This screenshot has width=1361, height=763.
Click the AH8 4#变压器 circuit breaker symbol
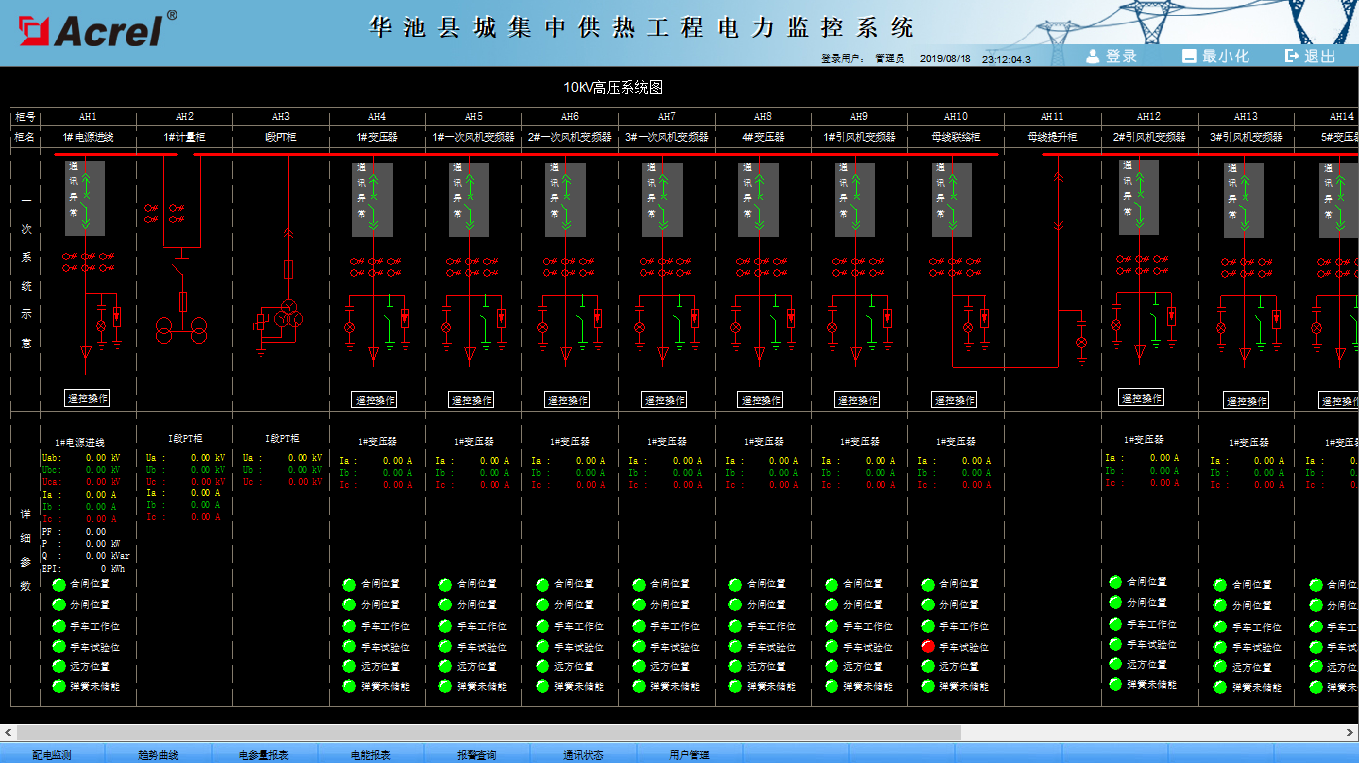pos(759,199)
